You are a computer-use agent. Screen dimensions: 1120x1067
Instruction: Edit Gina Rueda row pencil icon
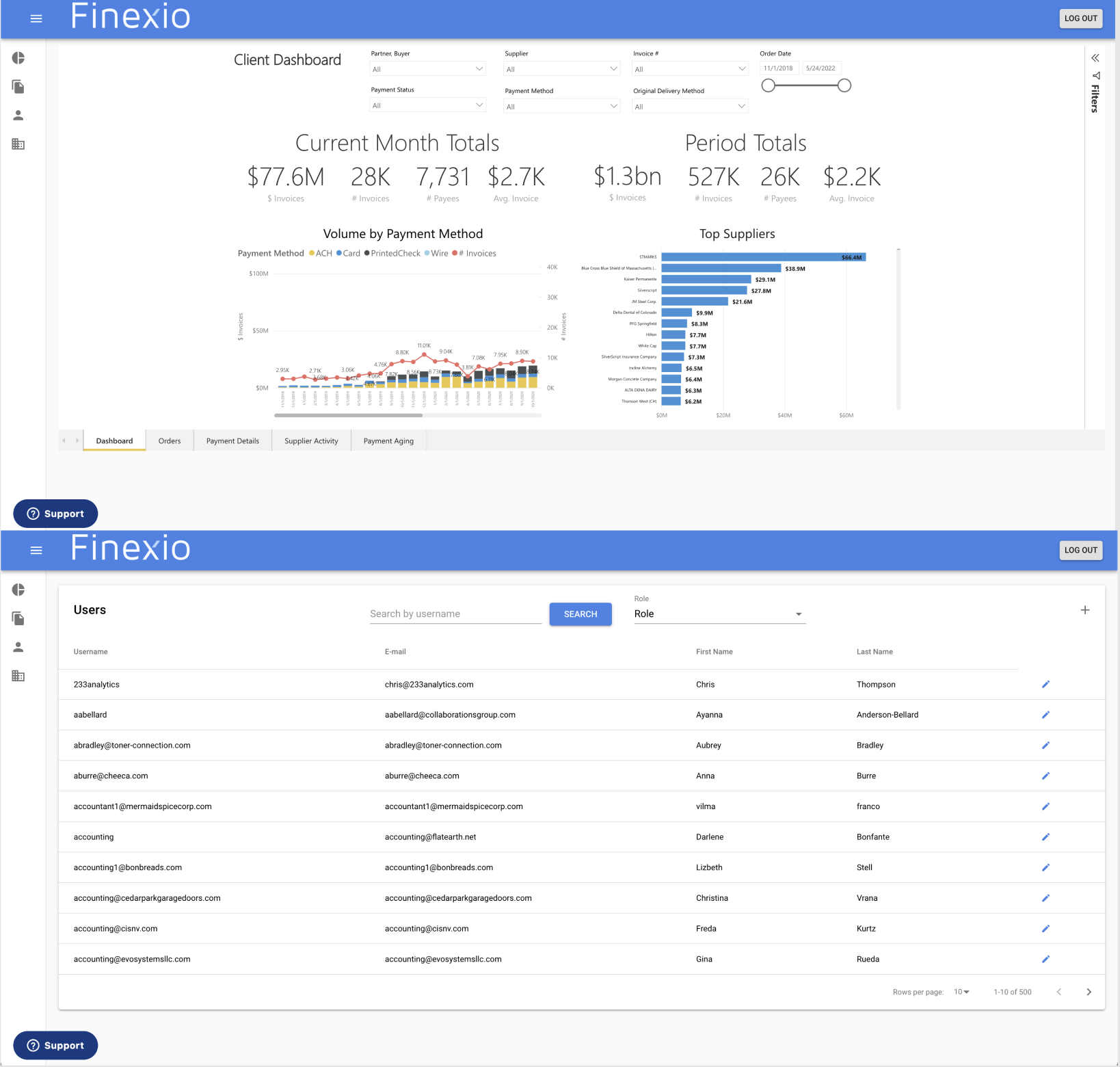coord(1045,959)
